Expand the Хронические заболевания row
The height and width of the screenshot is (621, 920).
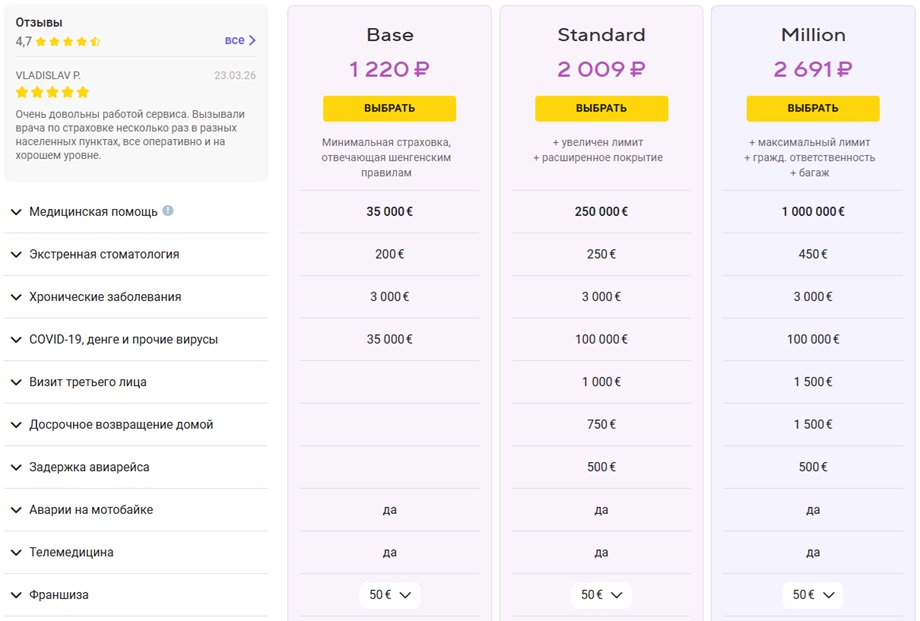(136, 297)
